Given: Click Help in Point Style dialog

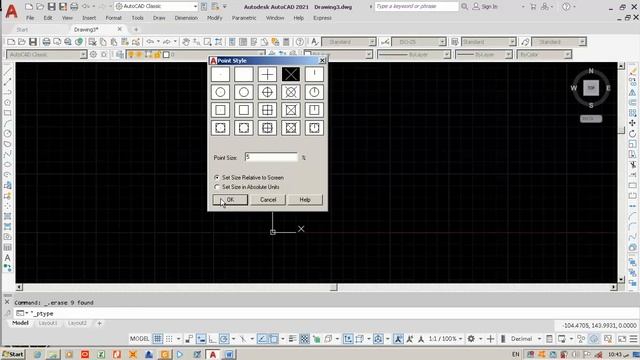Looking at the screenshot, I should coord(305,200).
